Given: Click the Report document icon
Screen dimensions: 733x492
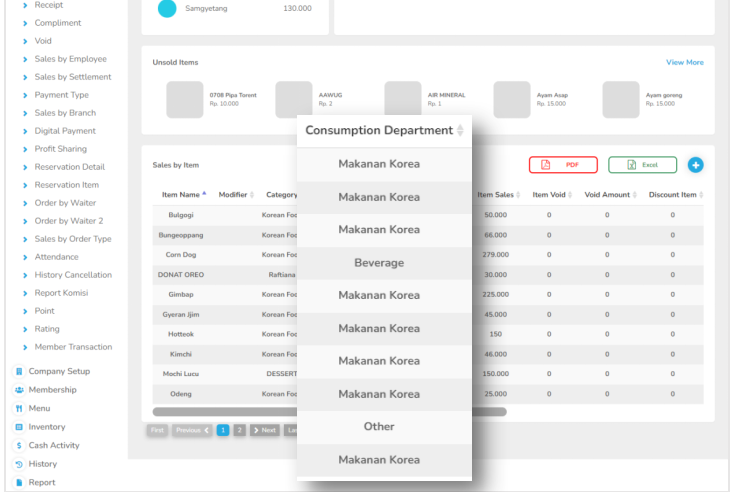Looking at the screenshot, I should [x=19, y=482].
